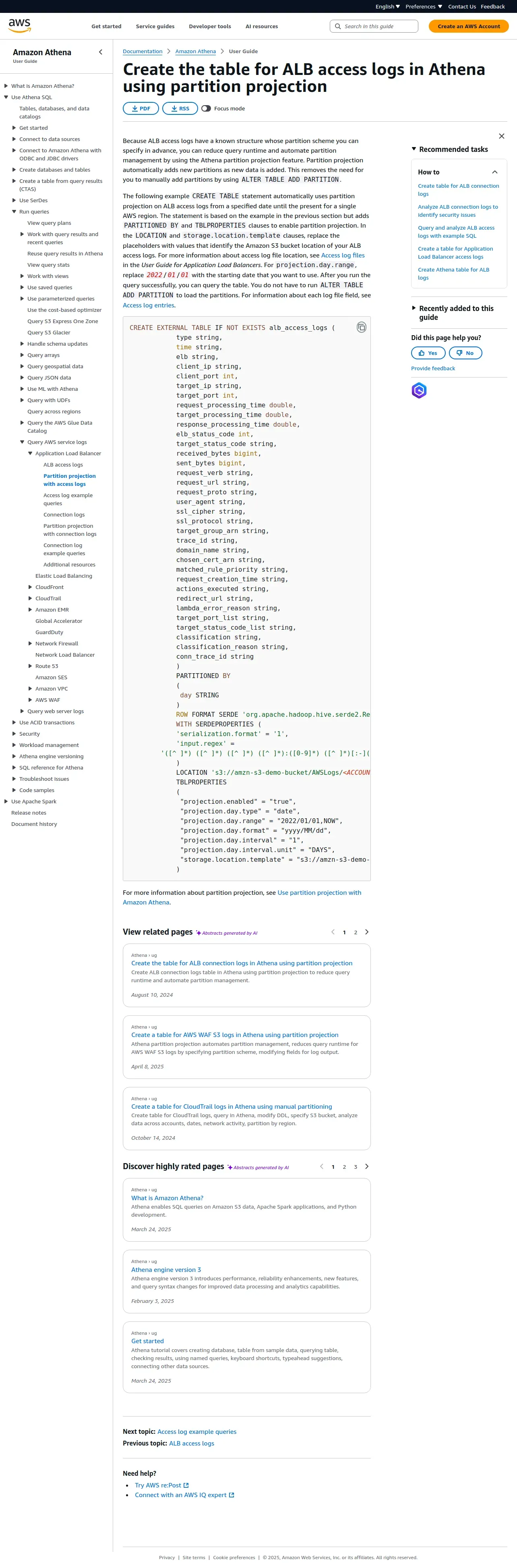Image resolution: width=517 pixels, height=1568 pixels.
Task: Open ALB access logs sidebar item
Action: point(63,465)
